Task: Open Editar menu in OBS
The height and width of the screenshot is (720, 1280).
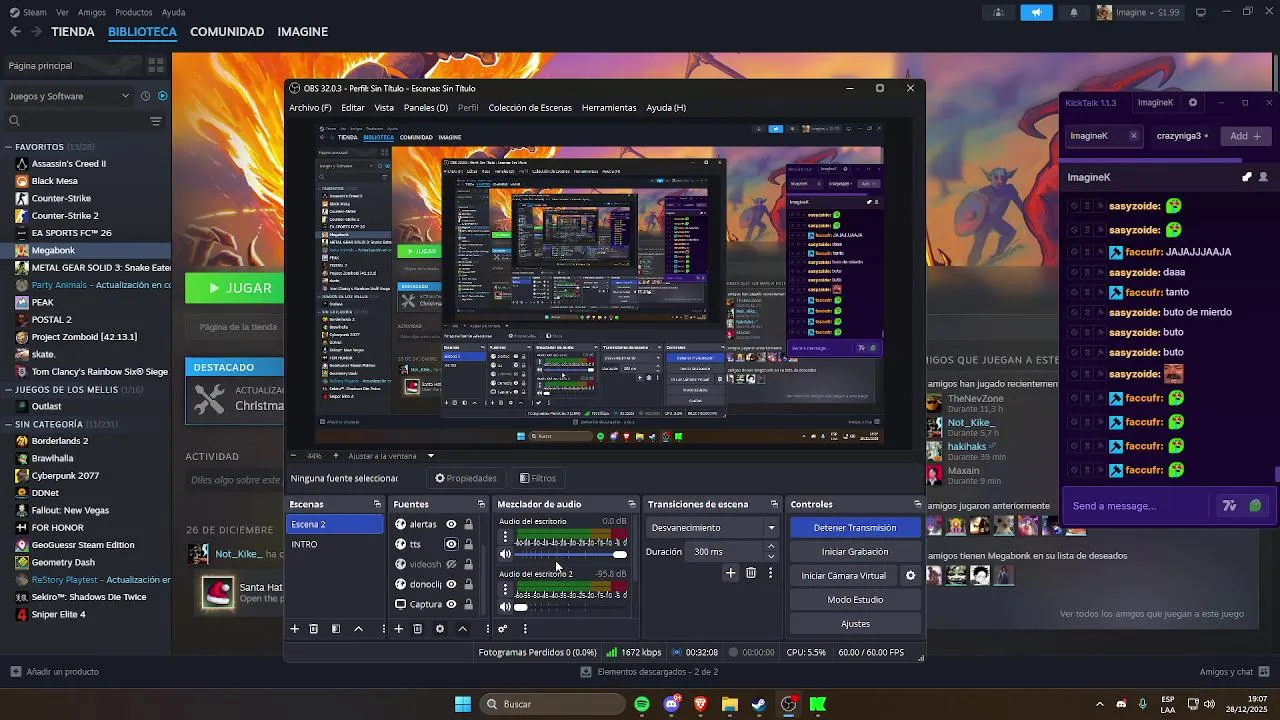Action: [x=353, y=108]
